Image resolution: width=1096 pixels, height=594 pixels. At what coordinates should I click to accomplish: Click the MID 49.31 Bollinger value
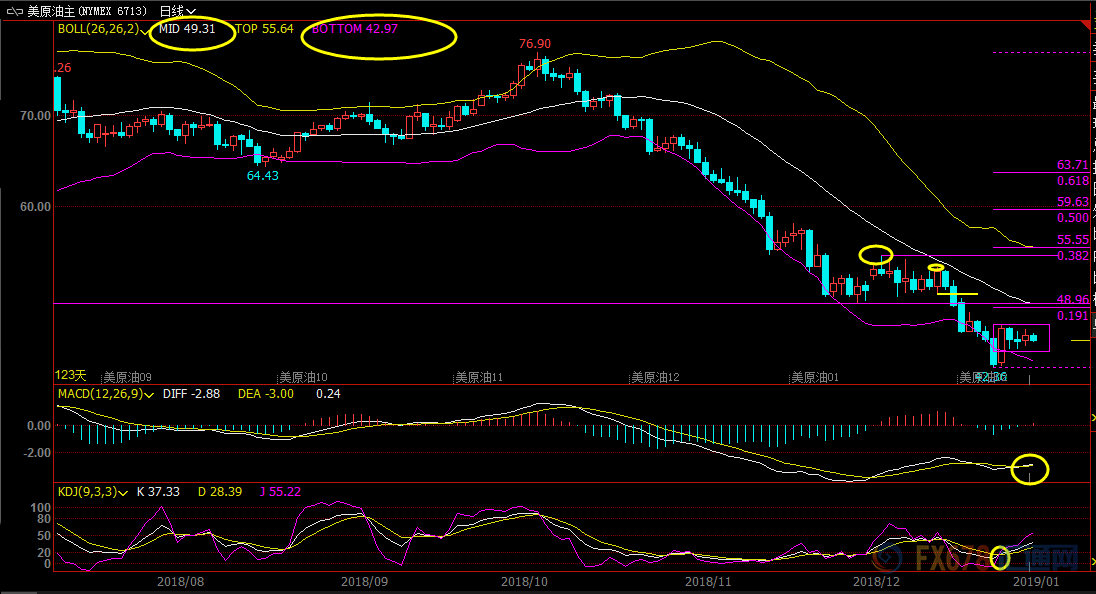click(187, 29)
